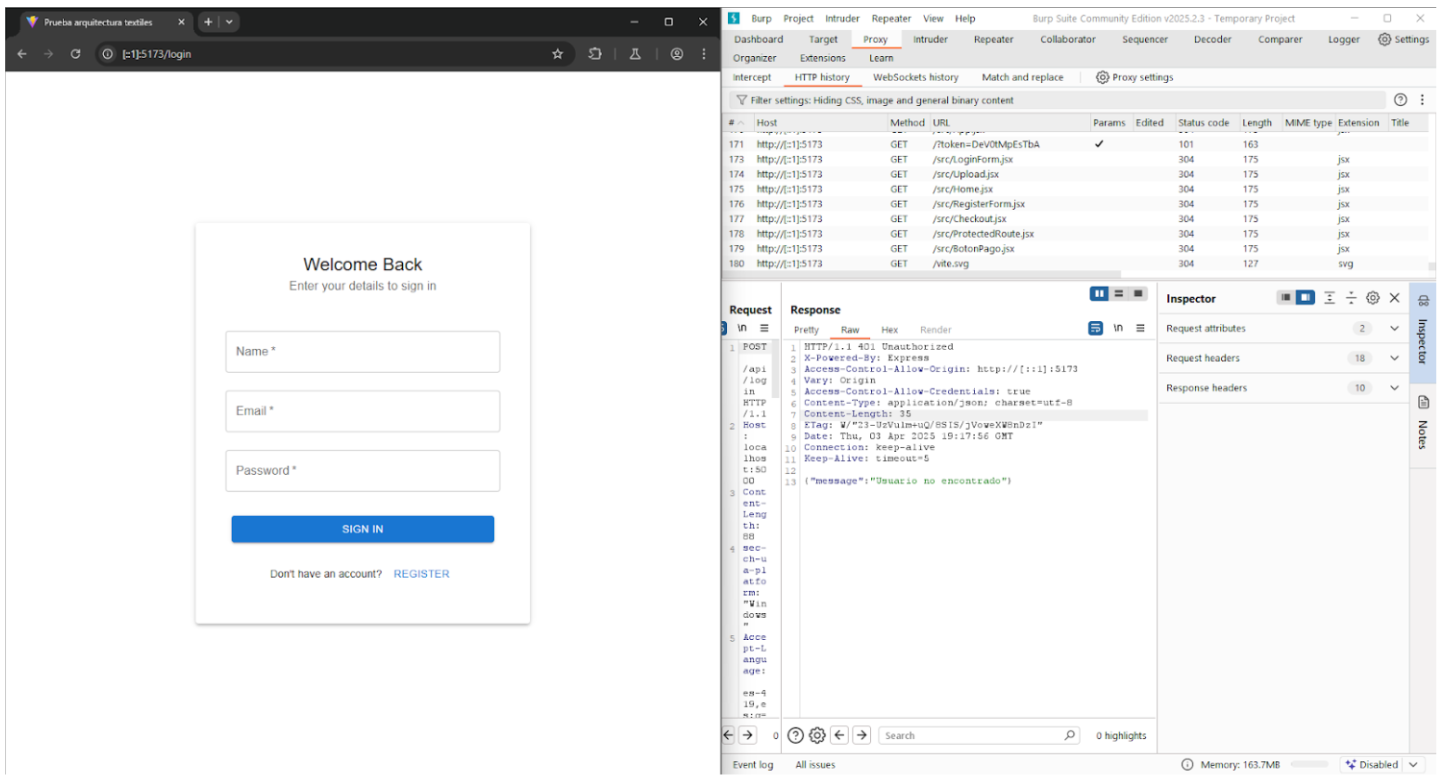View site information icon in address bar
The height and width of the screenshot is (780, 1441).
(x=108, y=54)
